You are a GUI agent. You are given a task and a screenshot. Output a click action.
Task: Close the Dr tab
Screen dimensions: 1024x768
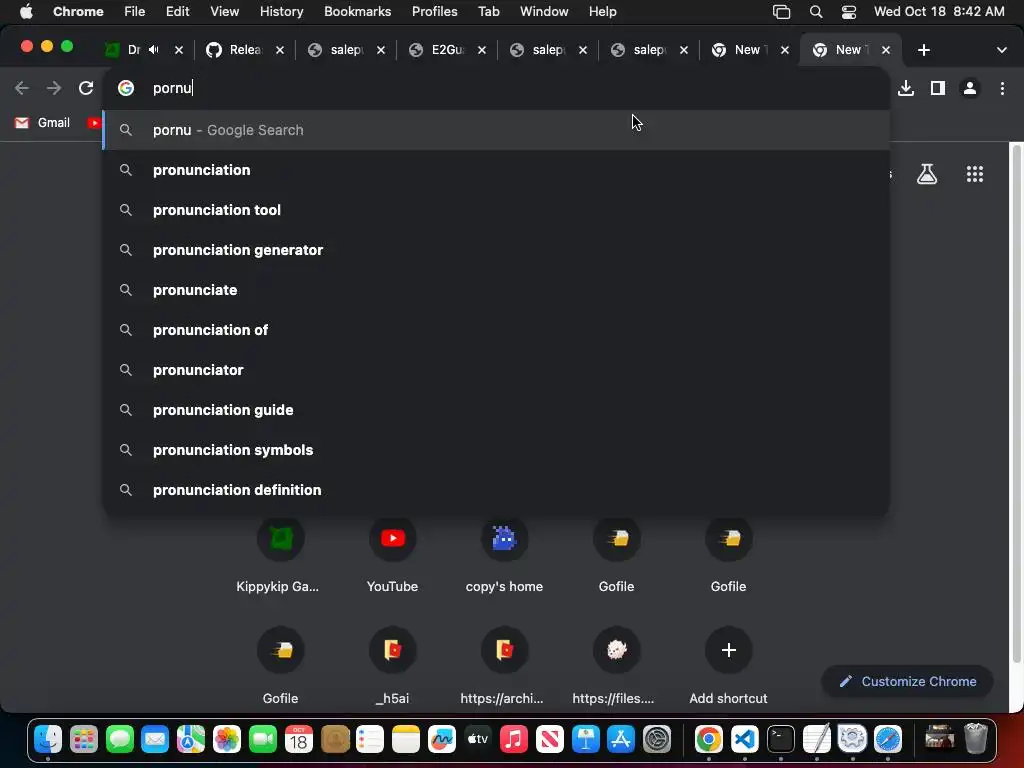(x=178, y=50)
